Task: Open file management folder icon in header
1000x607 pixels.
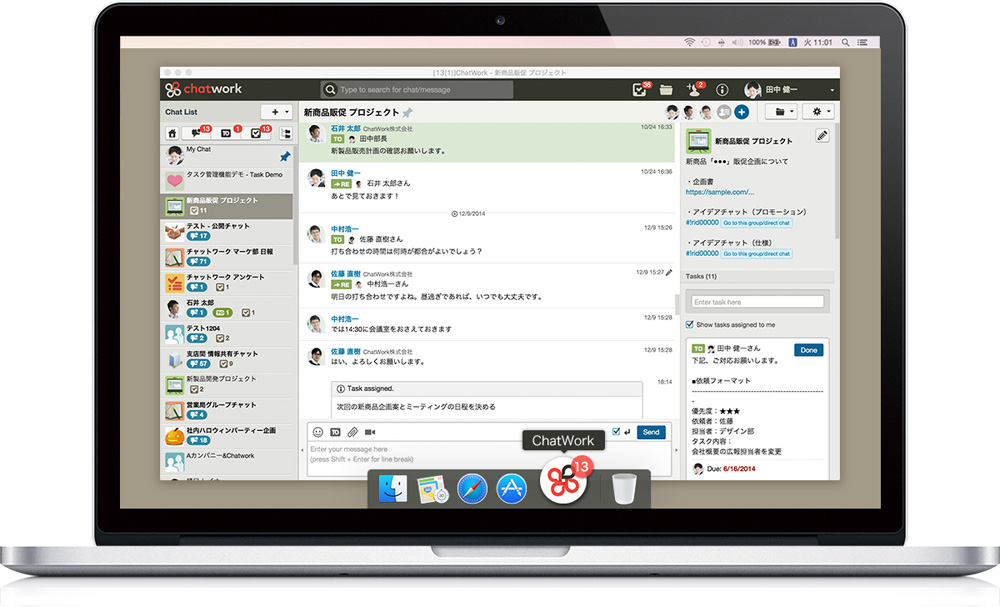Action: click(x=666, y=90)
